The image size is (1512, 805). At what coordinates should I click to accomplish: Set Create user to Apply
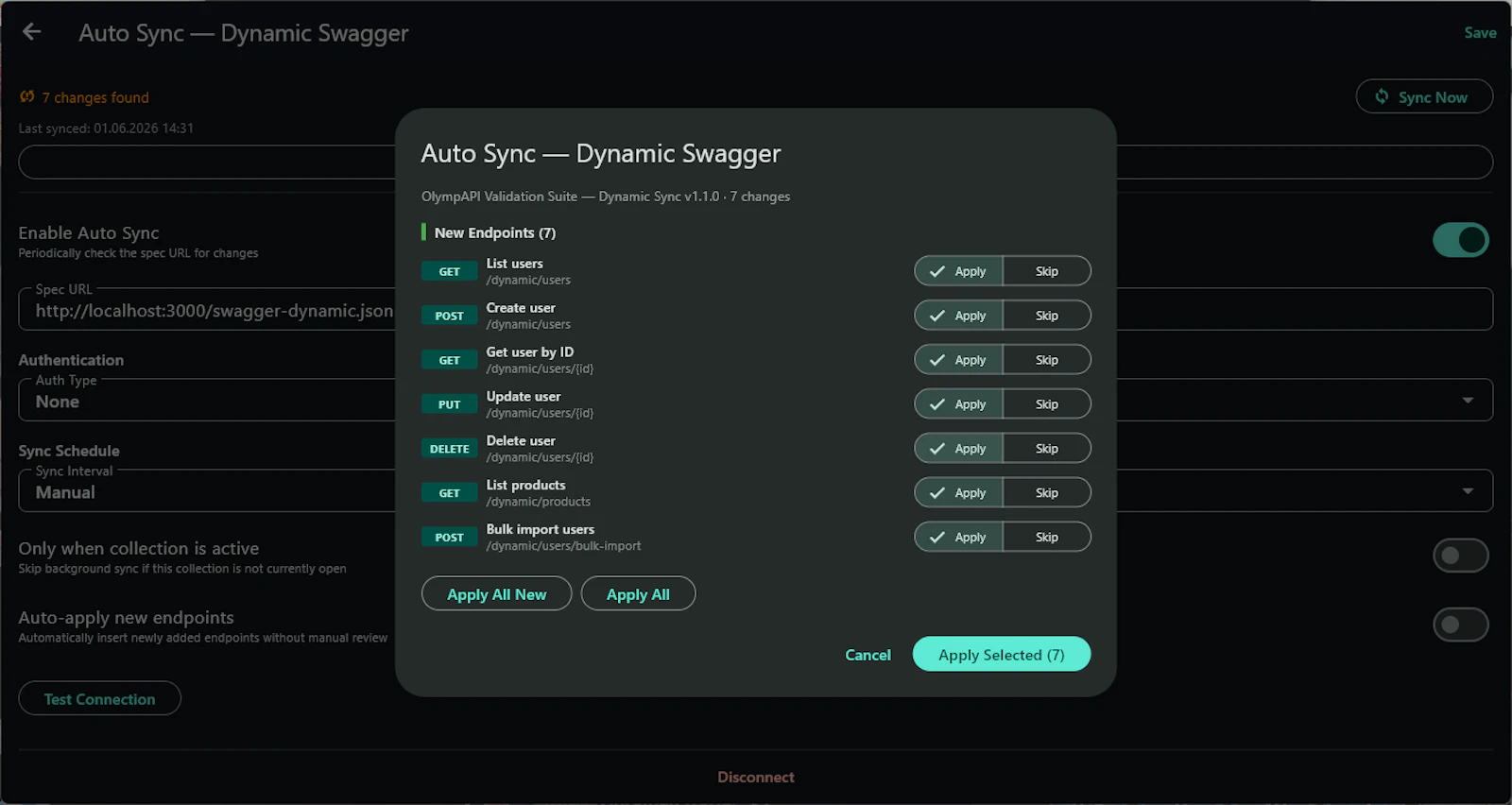tap(958, 316)
